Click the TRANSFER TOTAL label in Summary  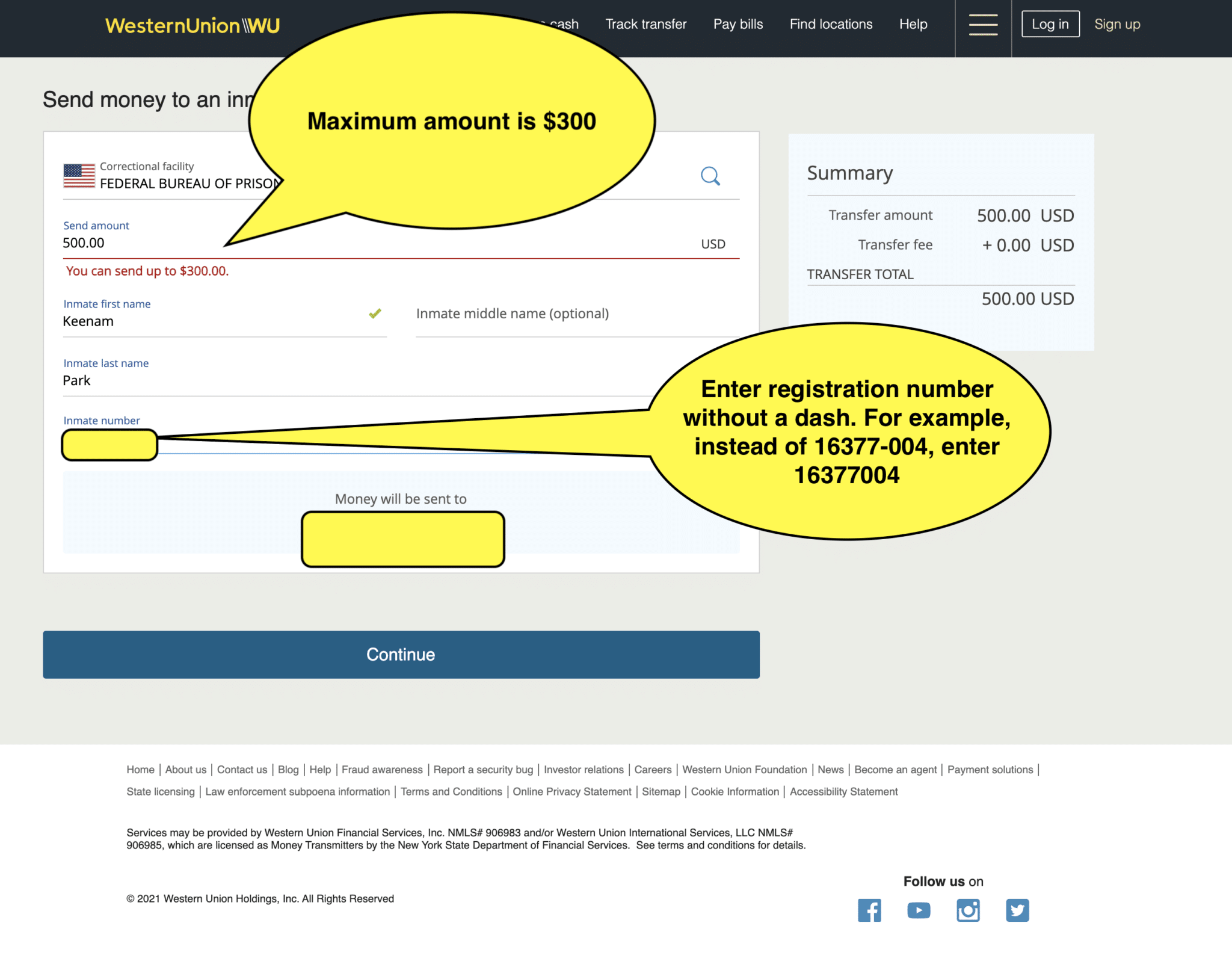click(860, 274)
